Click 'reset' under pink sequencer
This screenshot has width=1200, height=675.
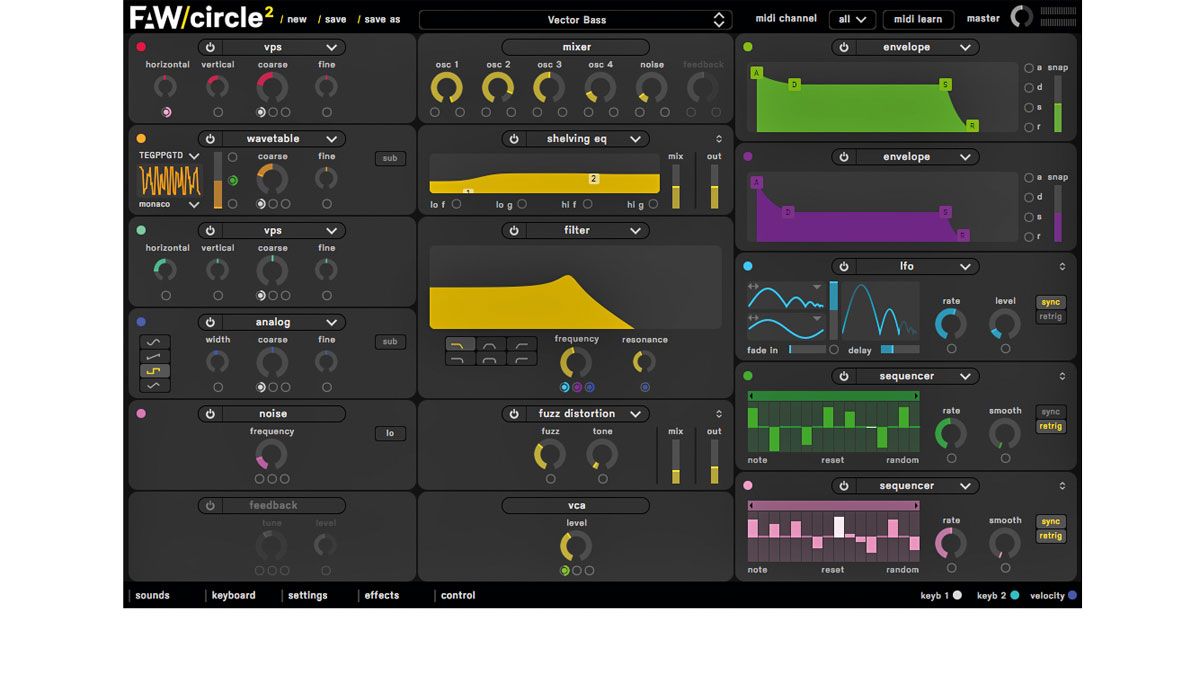coord(833,570)
